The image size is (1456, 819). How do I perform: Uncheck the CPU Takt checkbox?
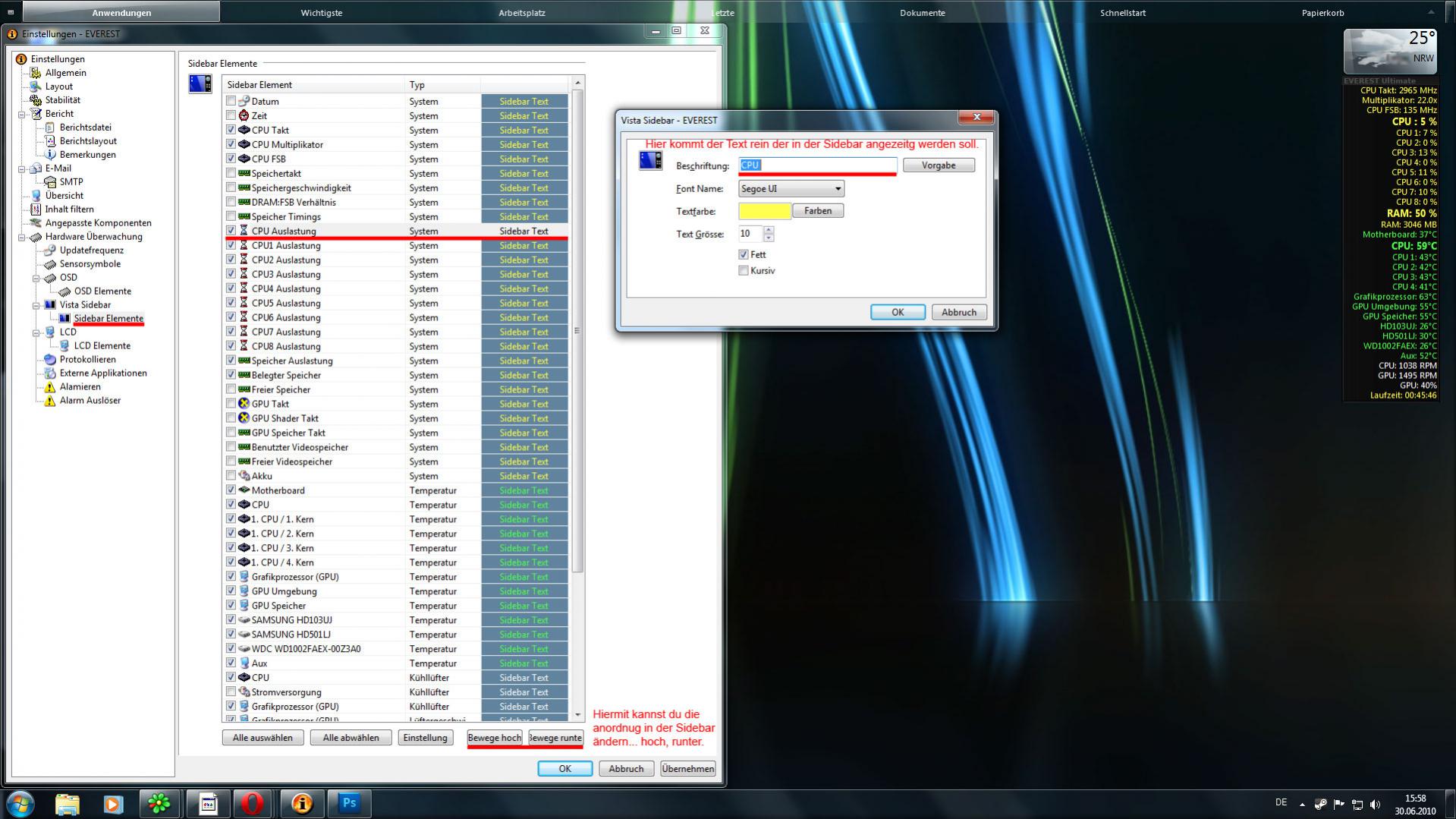click(x=231, y=130)
